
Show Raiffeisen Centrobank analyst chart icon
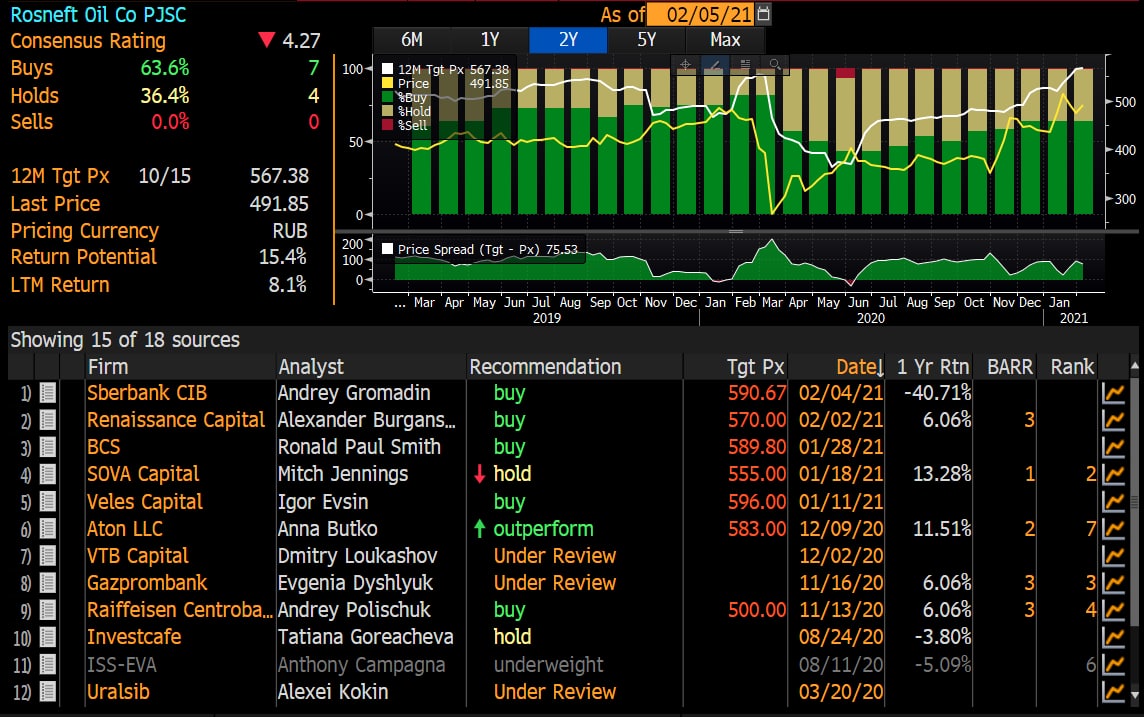click(1113, 610)
